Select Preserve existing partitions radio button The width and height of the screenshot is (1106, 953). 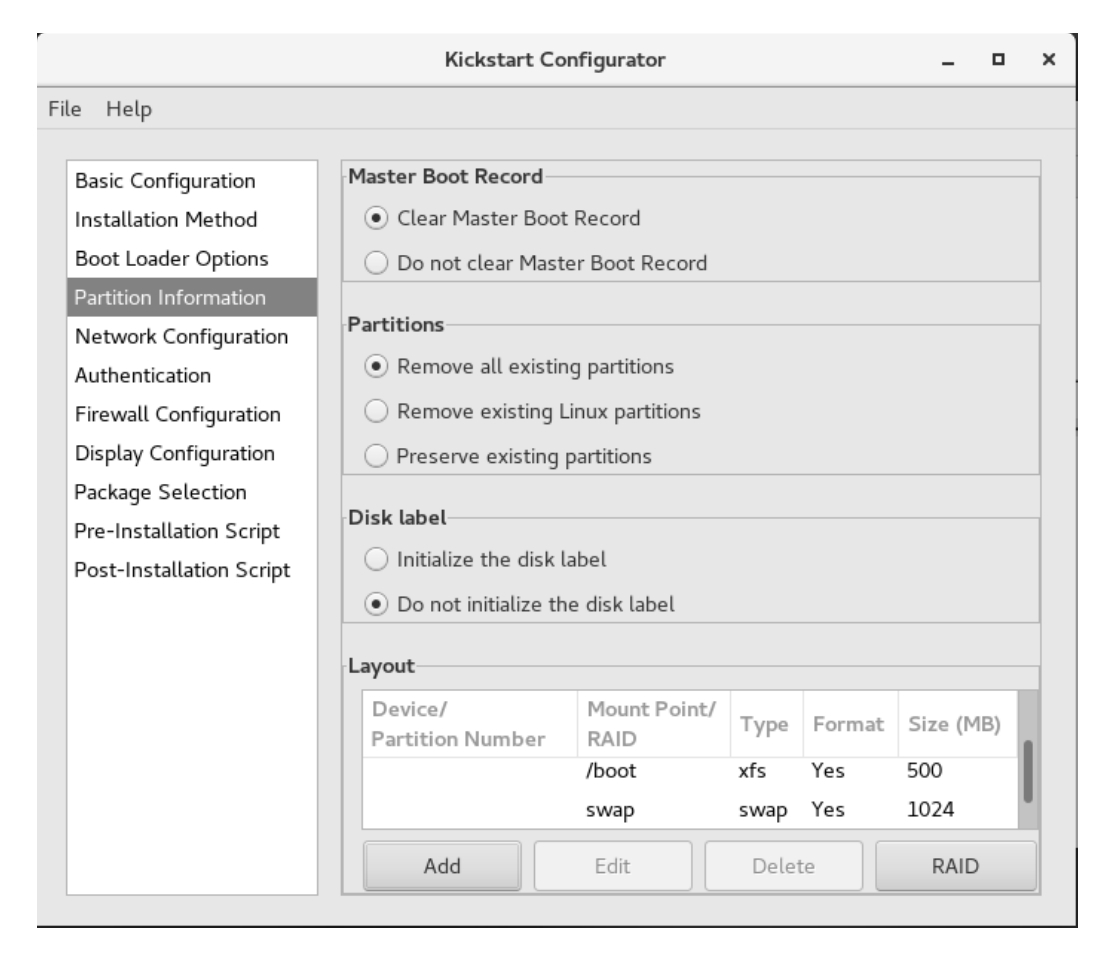(x=378, y=457)
